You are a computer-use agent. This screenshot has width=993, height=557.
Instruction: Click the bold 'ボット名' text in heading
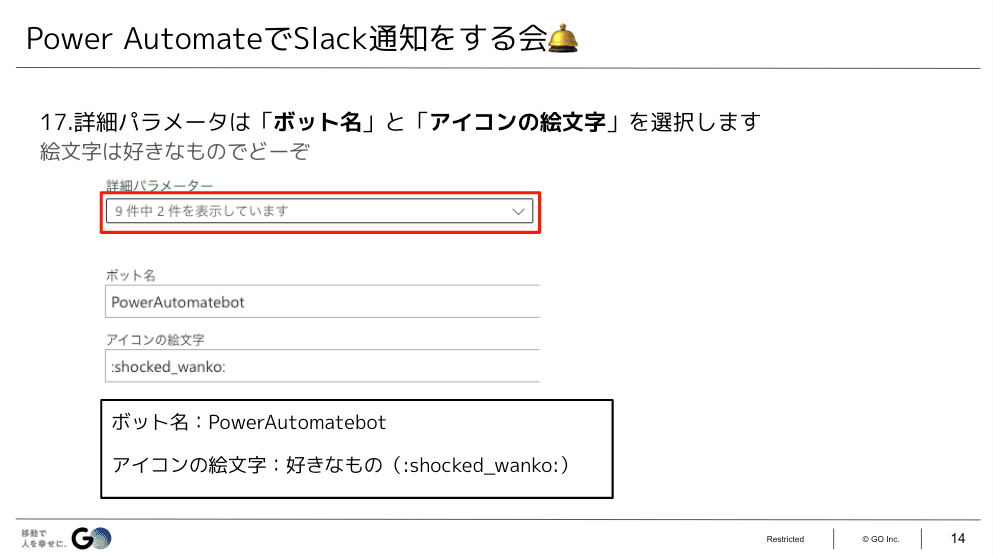click(x=317, y=122)
